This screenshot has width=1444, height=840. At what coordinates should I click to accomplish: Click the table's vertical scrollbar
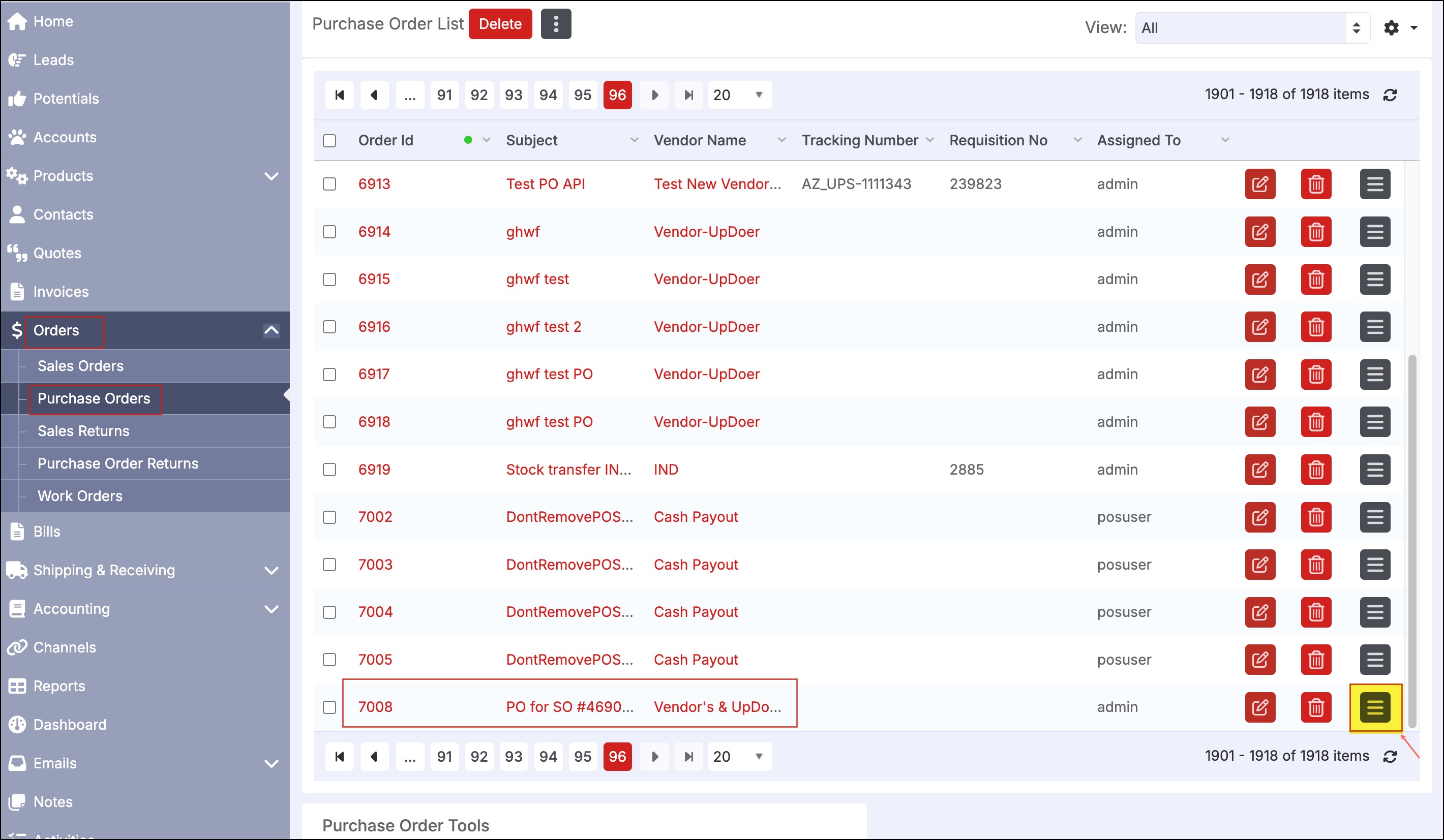1412,540
